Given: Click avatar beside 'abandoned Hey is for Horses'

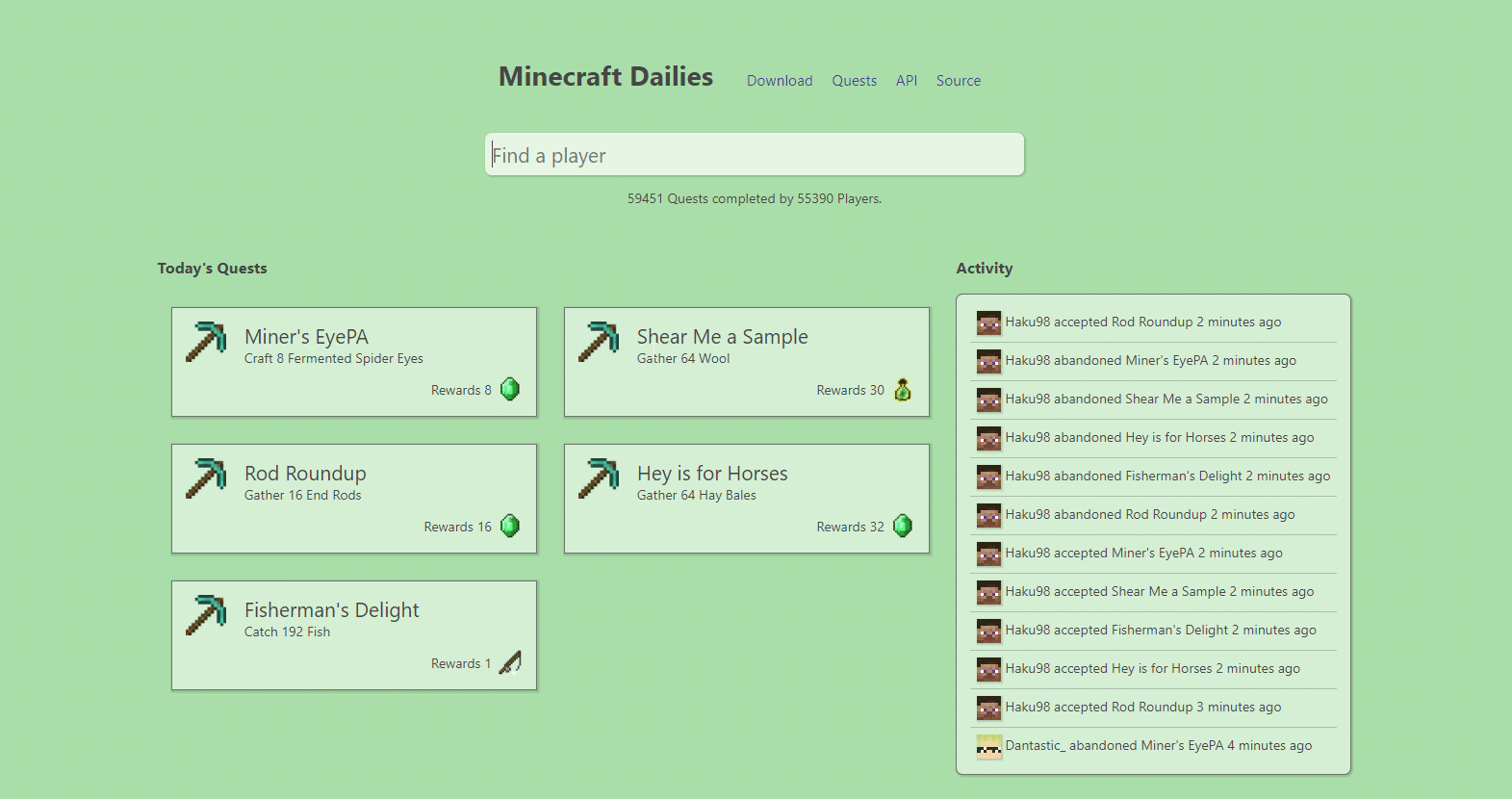Looking at the screenshot, I should pyautogui.click(x=988, y=438).
